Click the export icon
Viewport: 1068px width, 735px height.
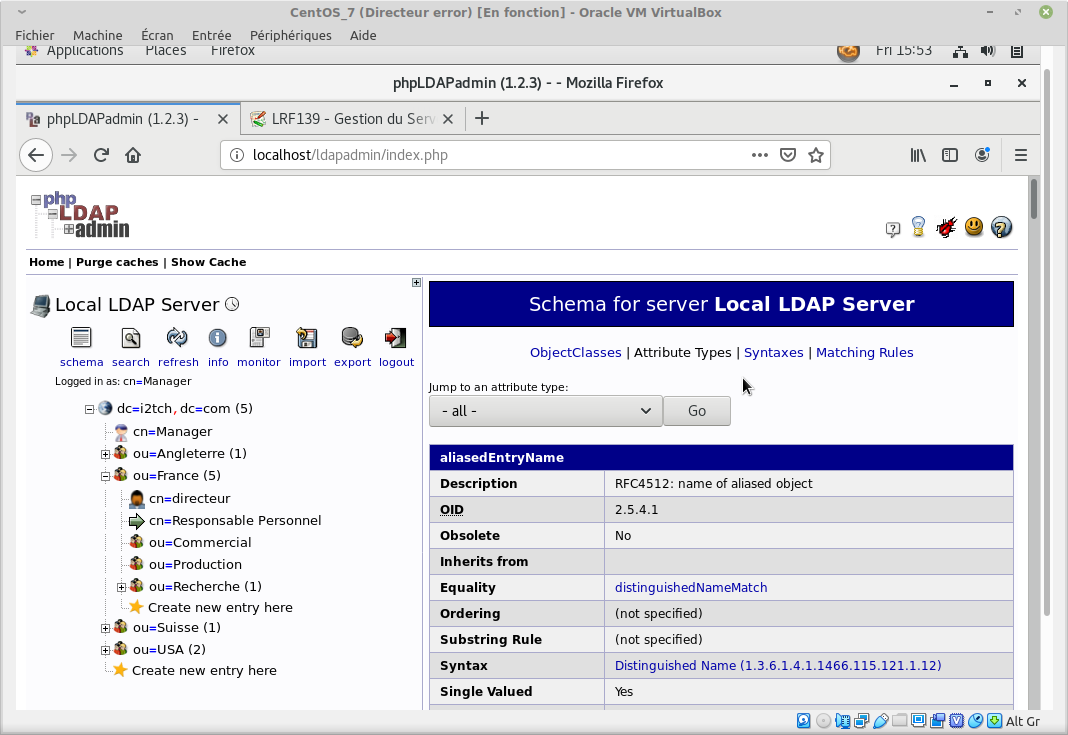(352, 338)
